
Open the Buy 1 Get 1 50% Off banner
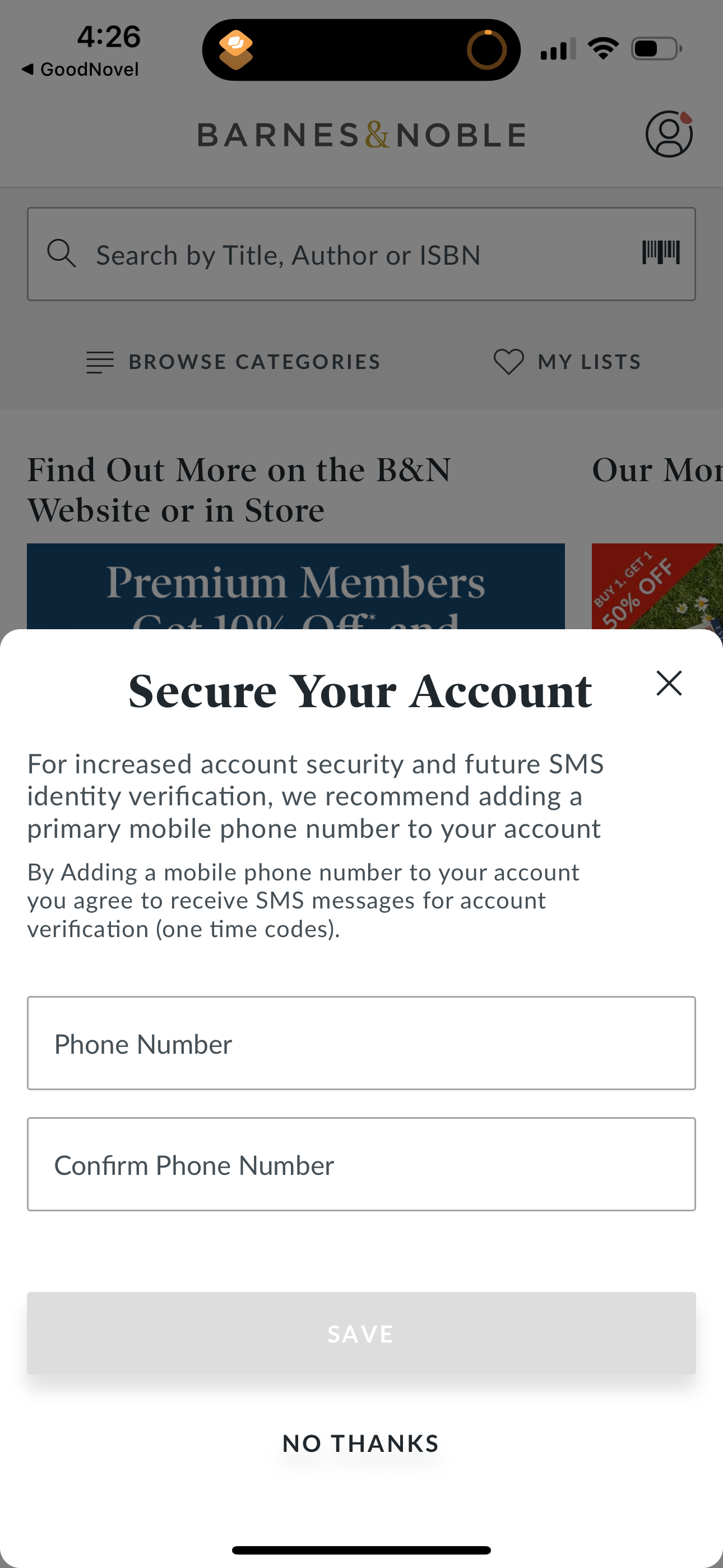pos(657,586)
